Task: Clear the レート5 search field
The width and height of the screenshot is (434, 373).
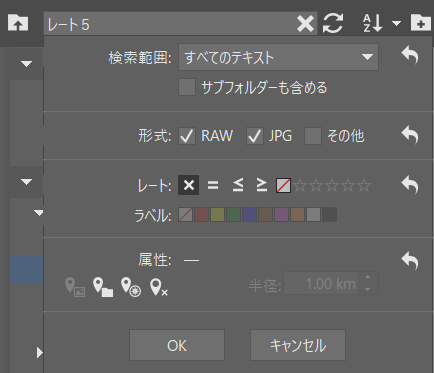Action: (305, 24)
